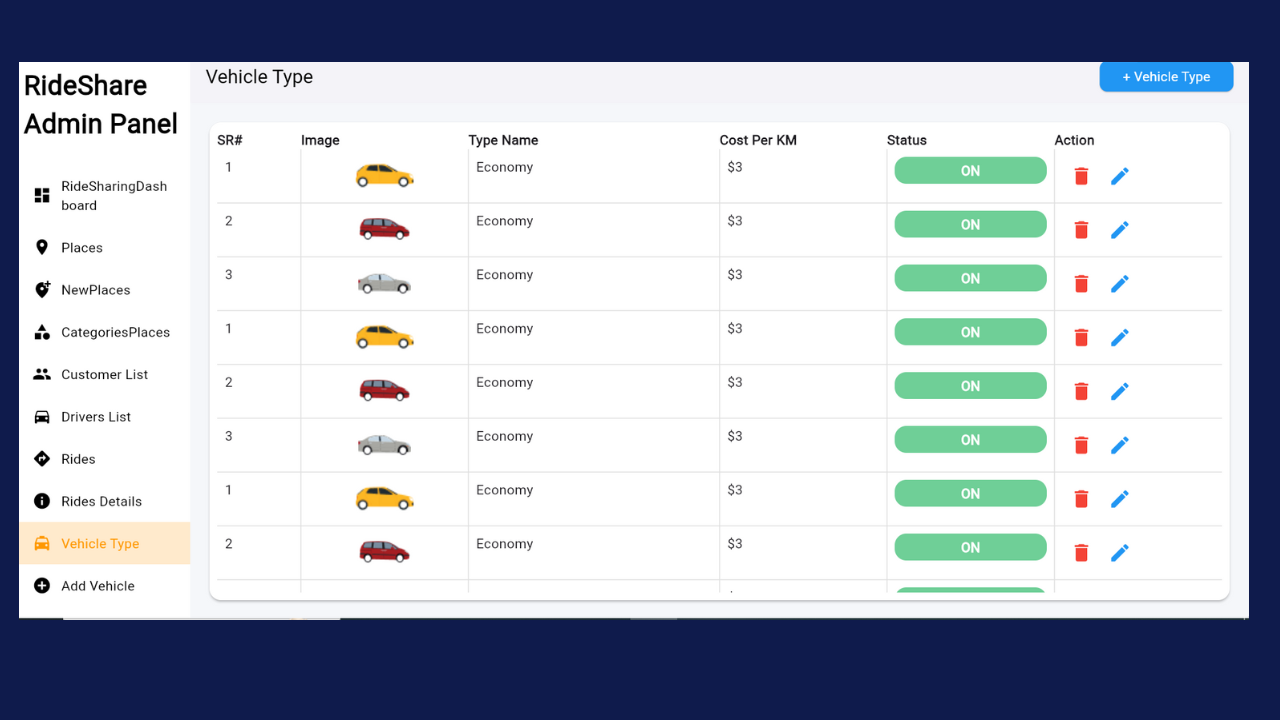The height and width of the screenshot is (720, 1280).
Task: Click the red car image in second row
Action: (x=385, y=229)
